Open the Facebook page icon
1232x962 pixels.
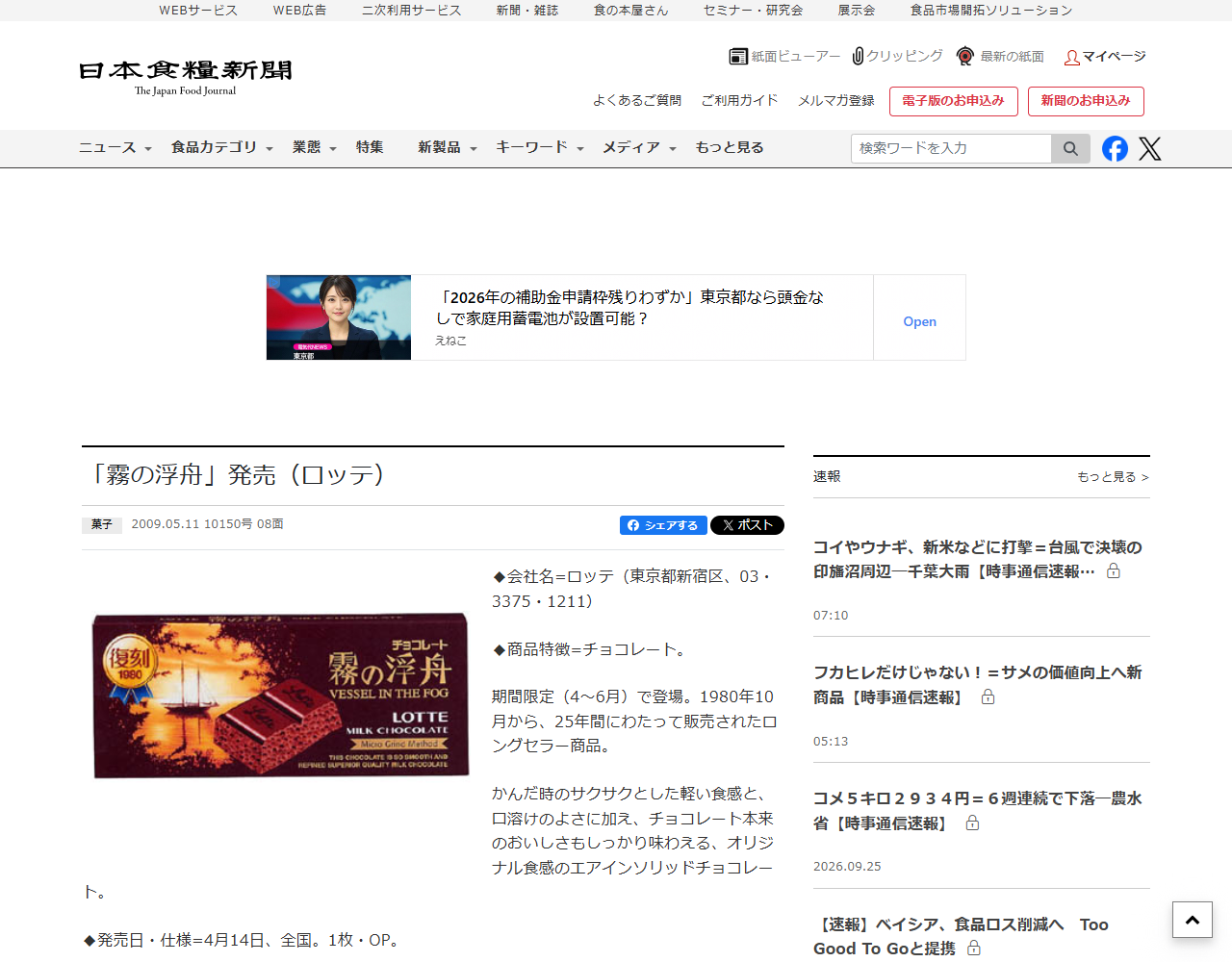(x=1115, y=148)
